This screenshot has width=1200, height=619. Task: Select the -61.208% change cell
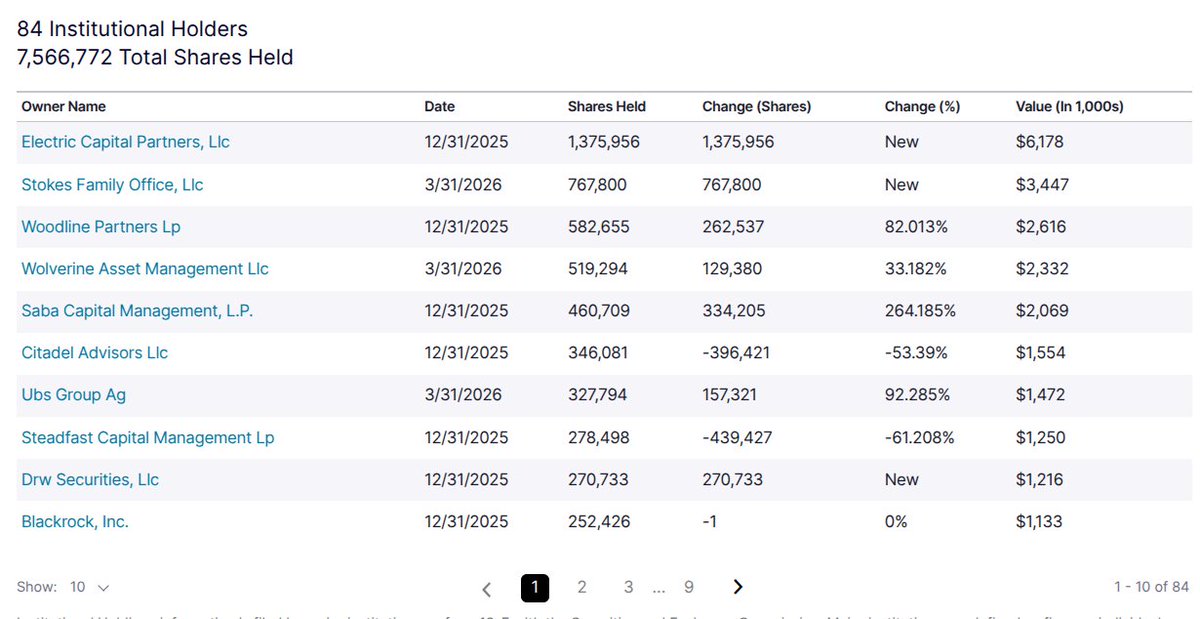pyautogui.click(x=920, y=438)
